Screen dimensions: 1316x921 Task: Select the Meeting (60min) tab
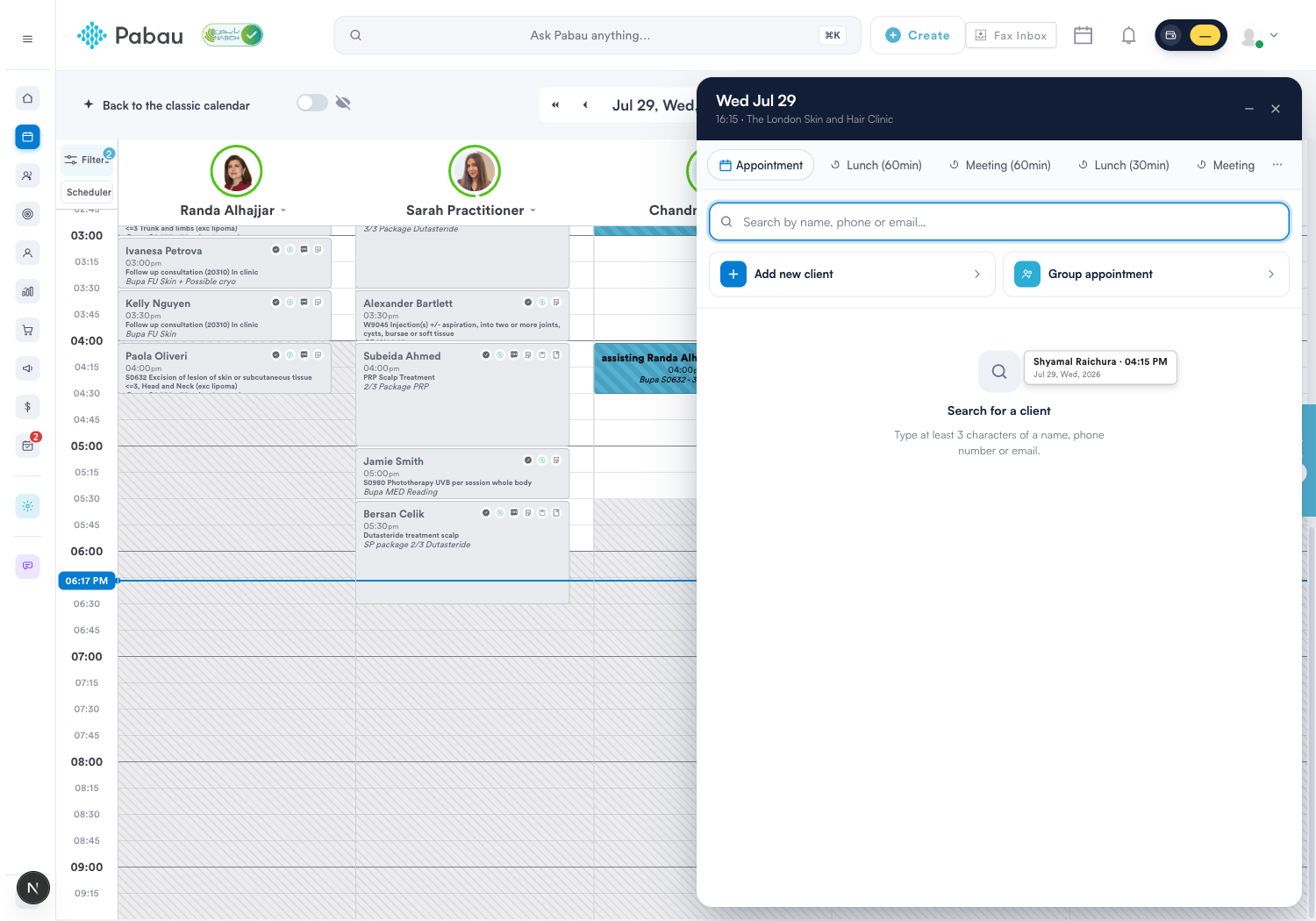pos(999,165)
